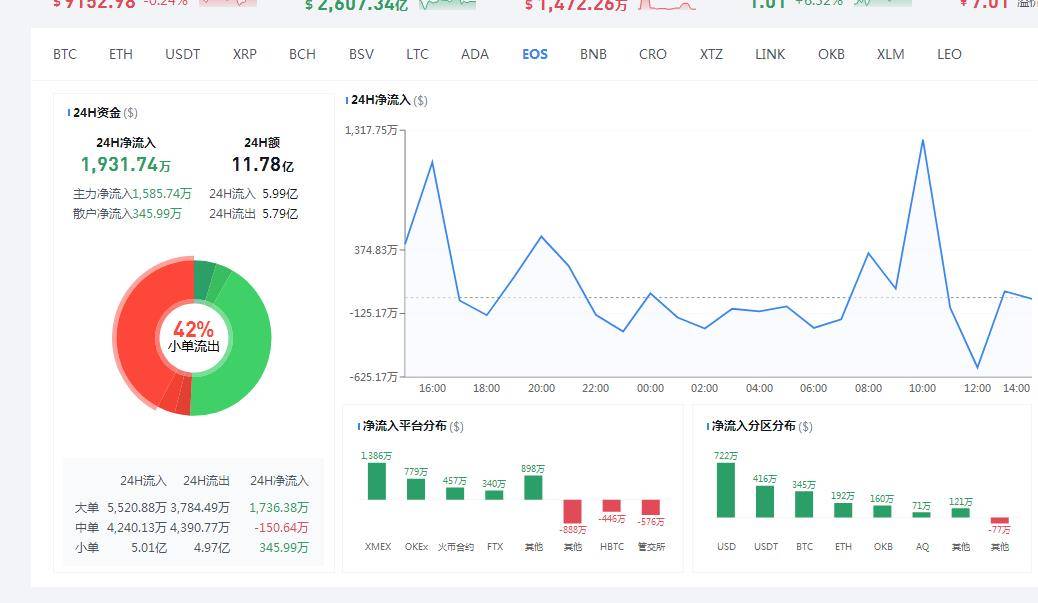The height and width of the screenshot is (603, 1038).
Task: Click the 大单 inflow 5,520.88万 cell
Action: 136,508
